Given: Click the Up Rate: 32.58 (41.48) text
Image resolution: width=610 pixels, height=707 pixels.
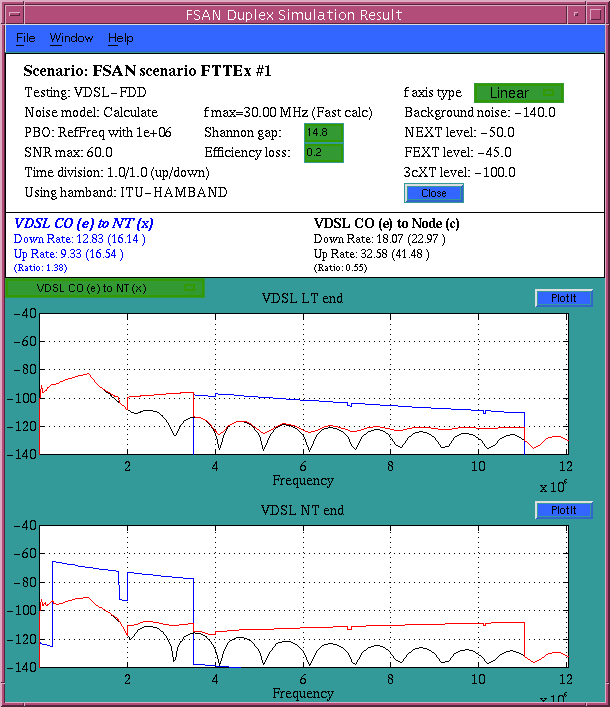Looking at the screenshot, I should (x=372, y=254).
